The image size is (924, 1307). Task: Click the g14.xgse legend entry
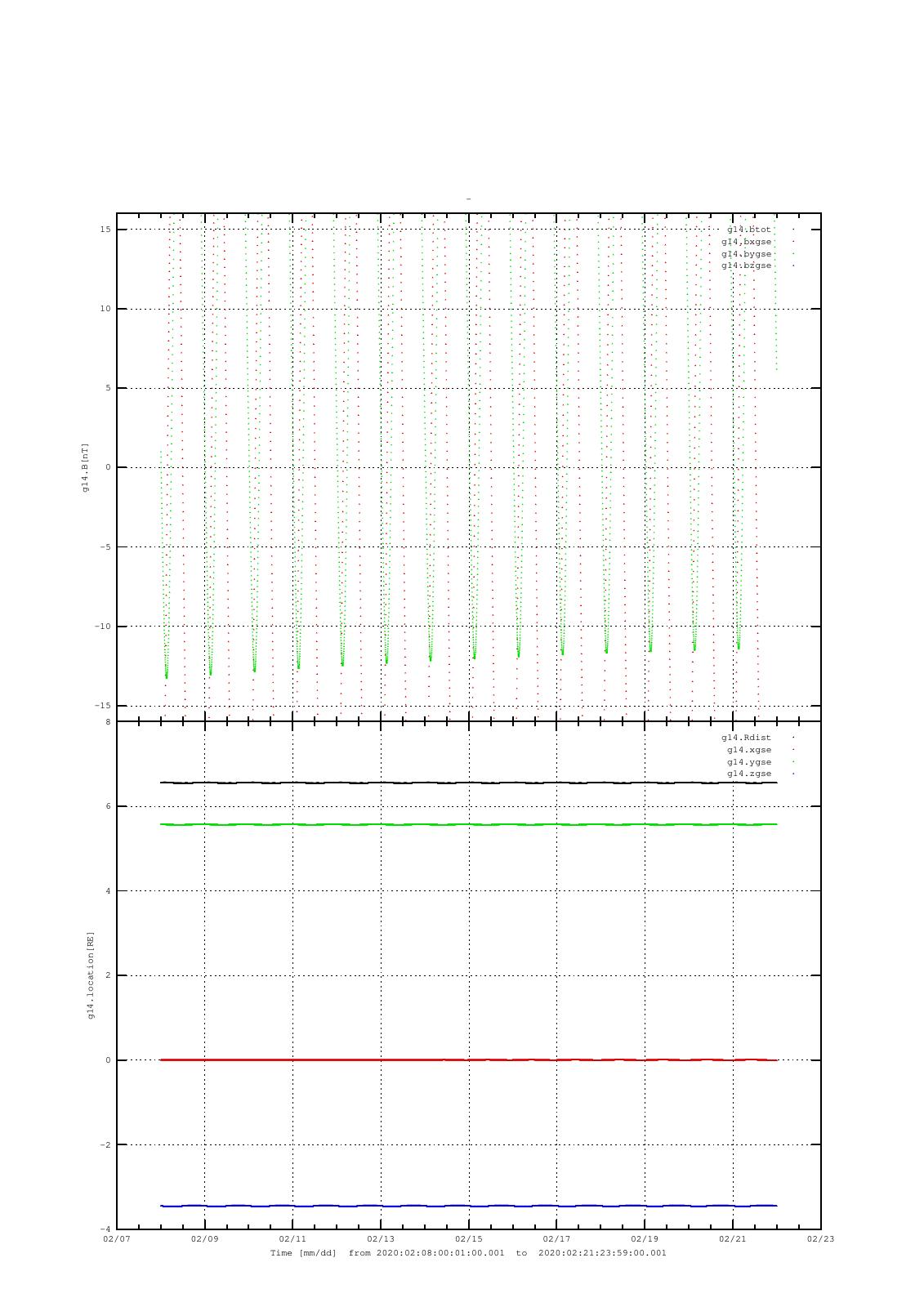(x=749, y=750)
